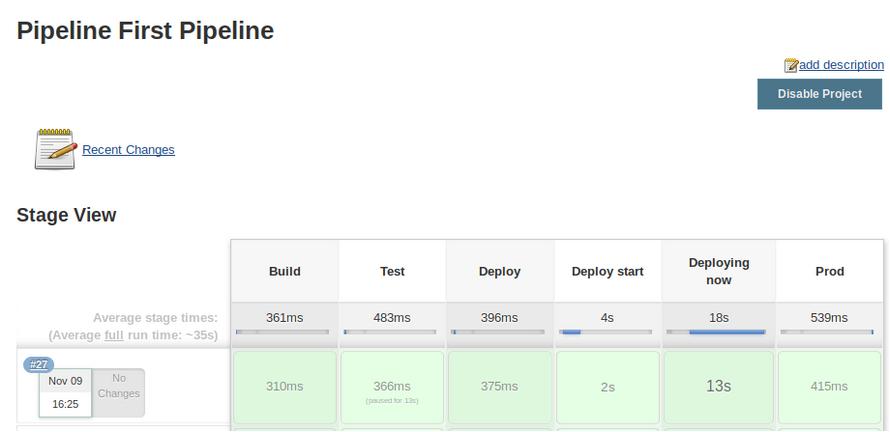Click the add description edit icon

(x=791, y=65)
